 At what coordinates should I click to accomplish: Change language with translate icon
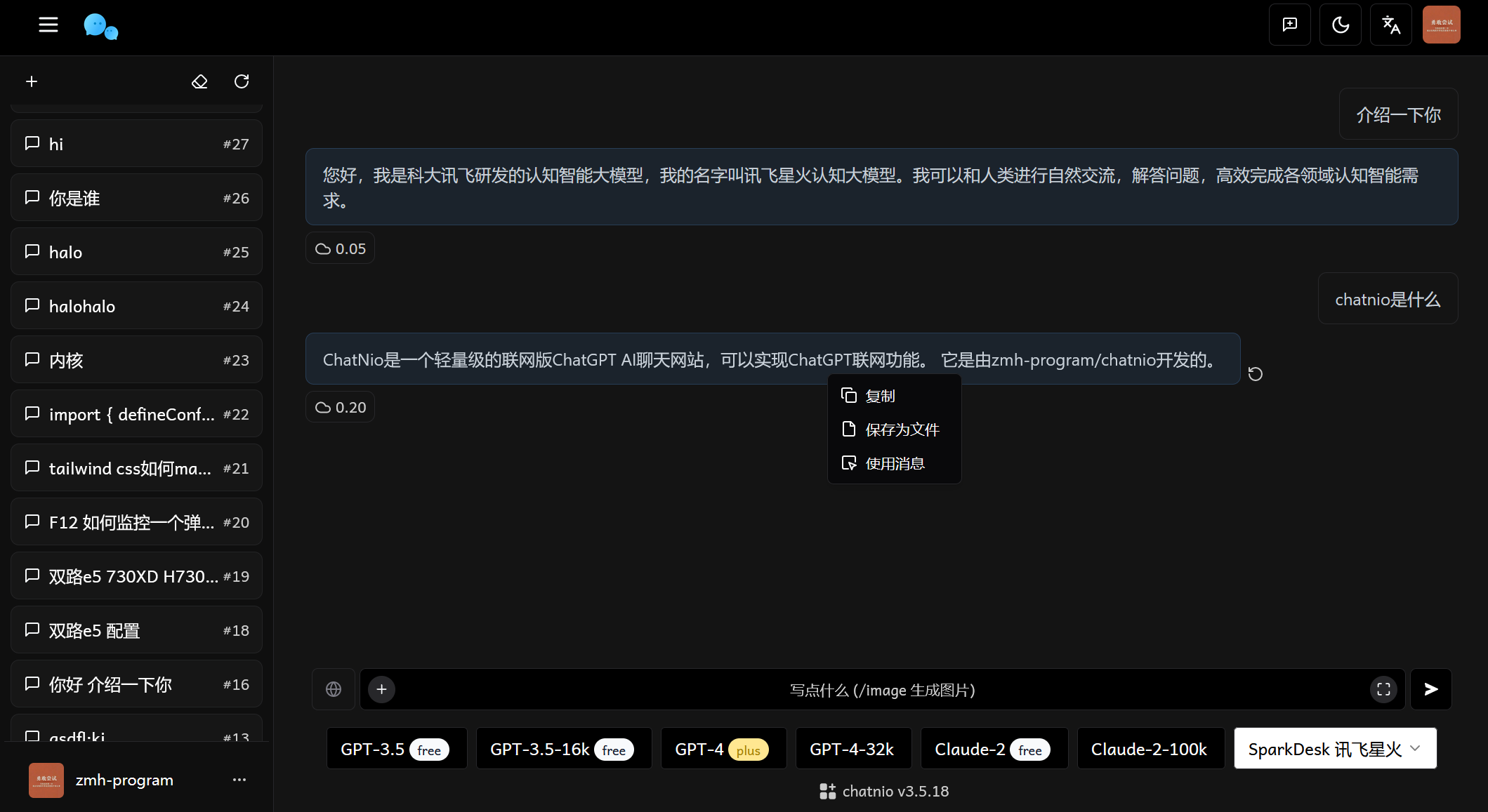pyautogui.click(x=1390, y=25)
